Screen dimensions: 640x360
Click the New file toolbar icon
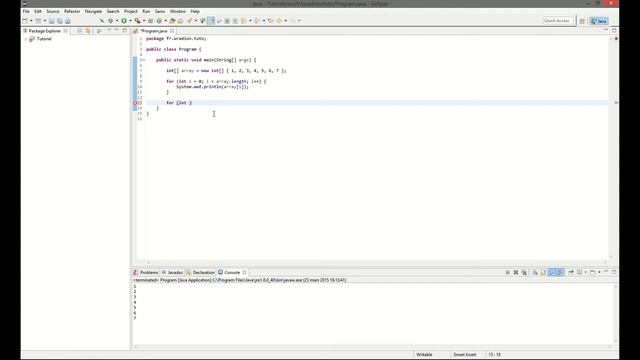(25, 20)
